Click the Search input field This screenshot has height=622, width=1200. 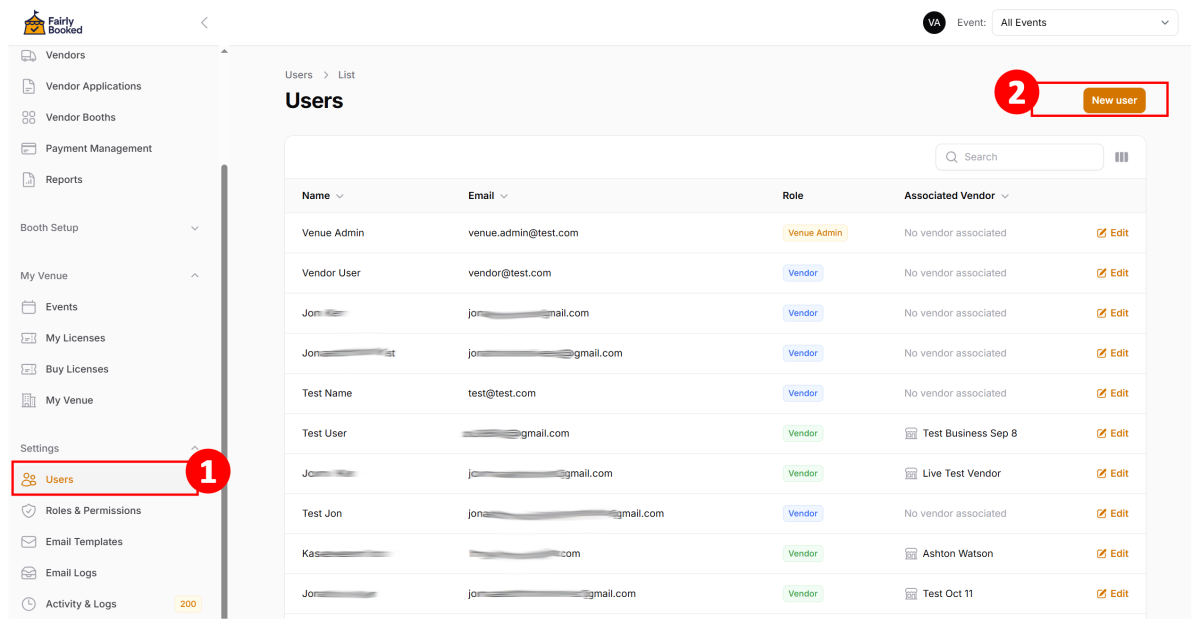(x=1028, y=157)
